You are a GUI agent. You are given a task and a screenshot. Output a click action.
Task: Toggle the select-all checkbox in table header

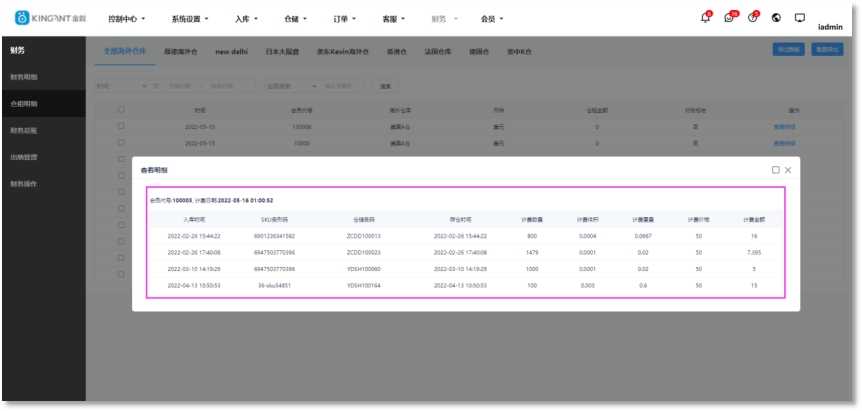click(x=121, y=110)
